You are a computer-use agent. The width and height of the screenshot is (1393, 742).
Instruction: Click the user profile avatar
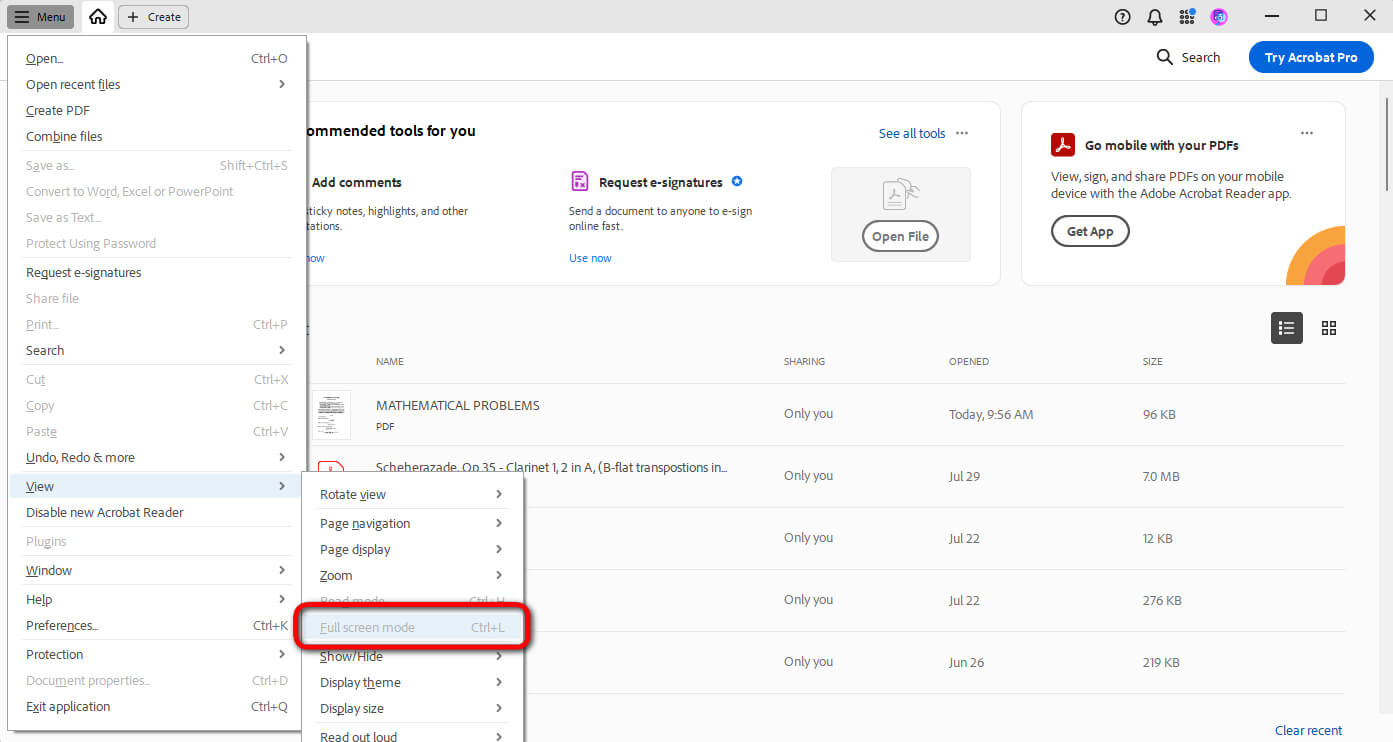(1219, 17)
